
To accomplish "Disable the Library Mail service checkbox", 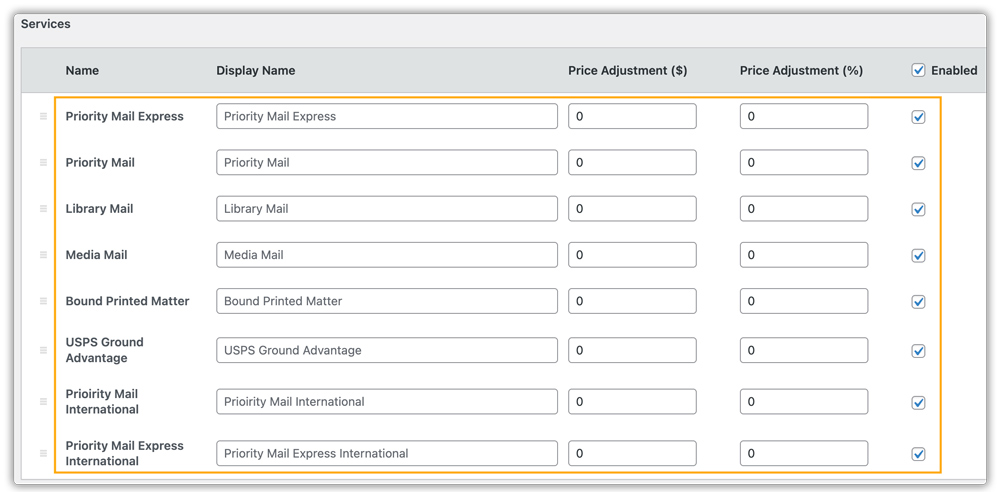I will tap(918, 209).
